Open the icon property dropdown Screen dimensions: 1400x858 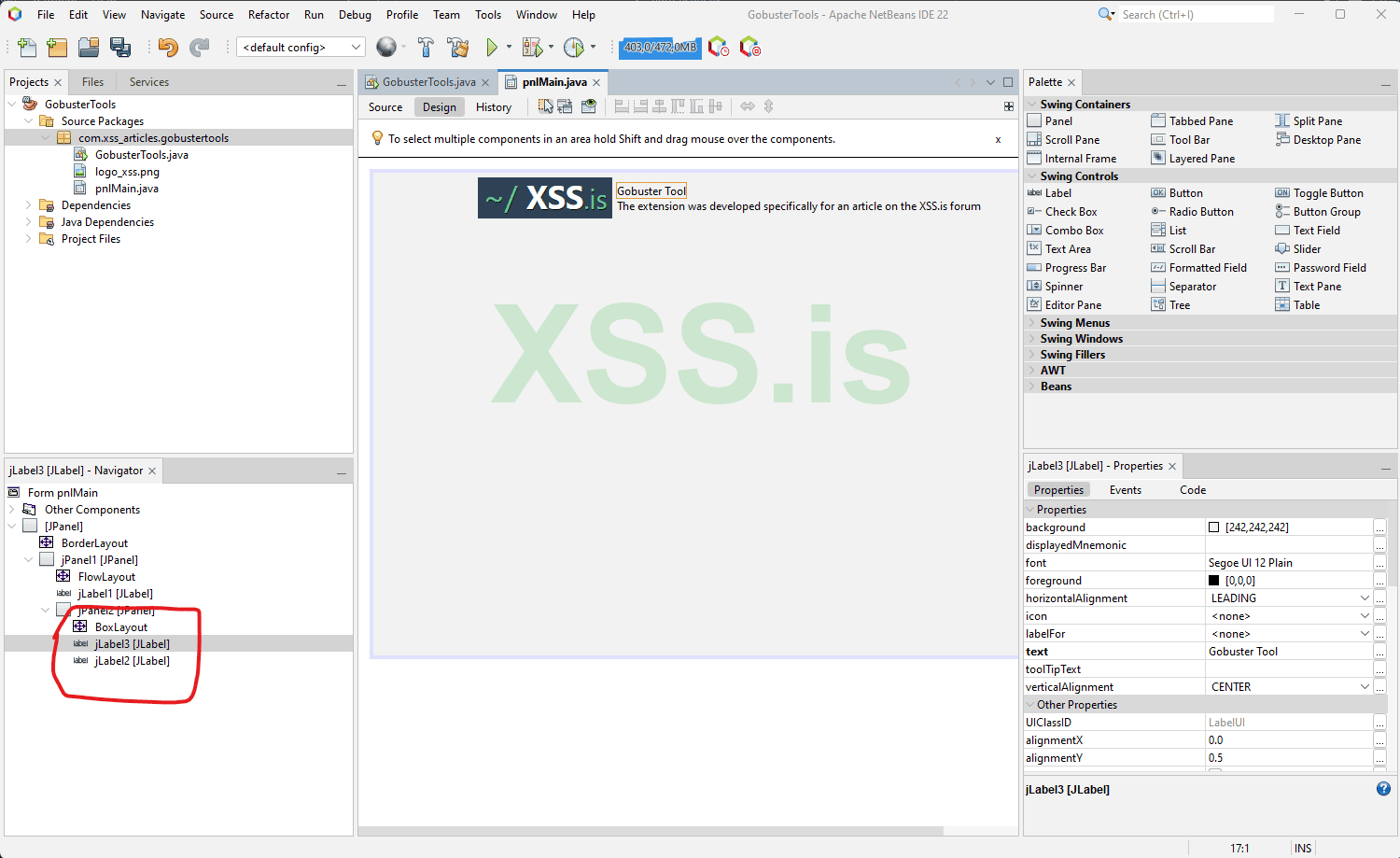point(1365,616)
